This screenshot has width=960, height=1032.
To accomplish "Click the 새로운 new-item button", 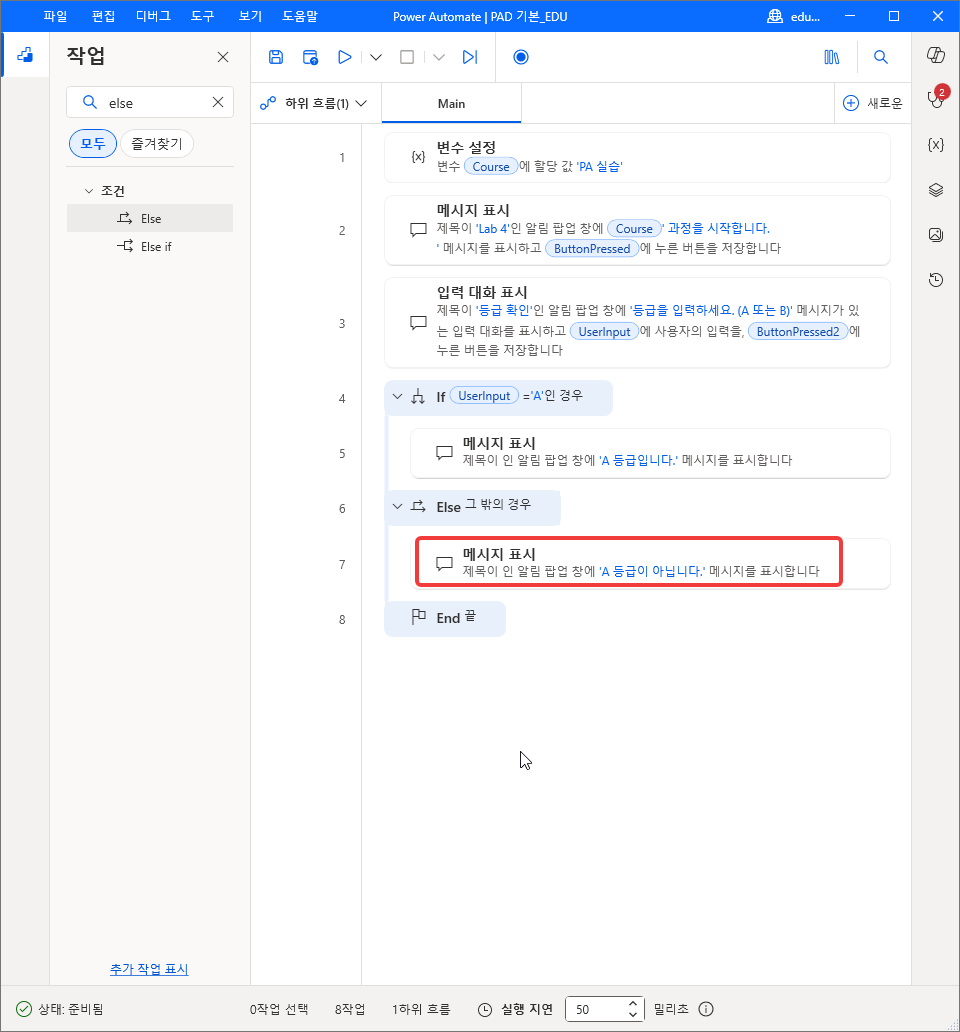I will (872, 103).
